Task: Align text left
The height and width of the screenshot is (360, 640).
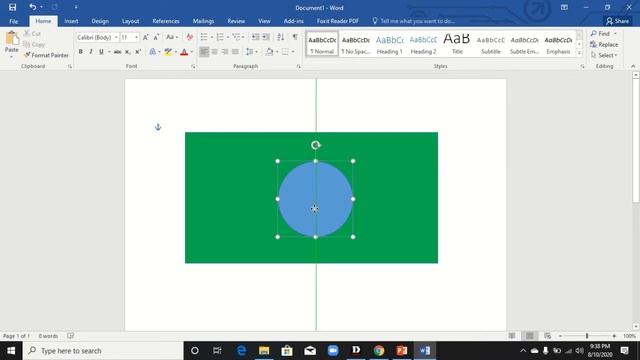Action: (204, 52)
